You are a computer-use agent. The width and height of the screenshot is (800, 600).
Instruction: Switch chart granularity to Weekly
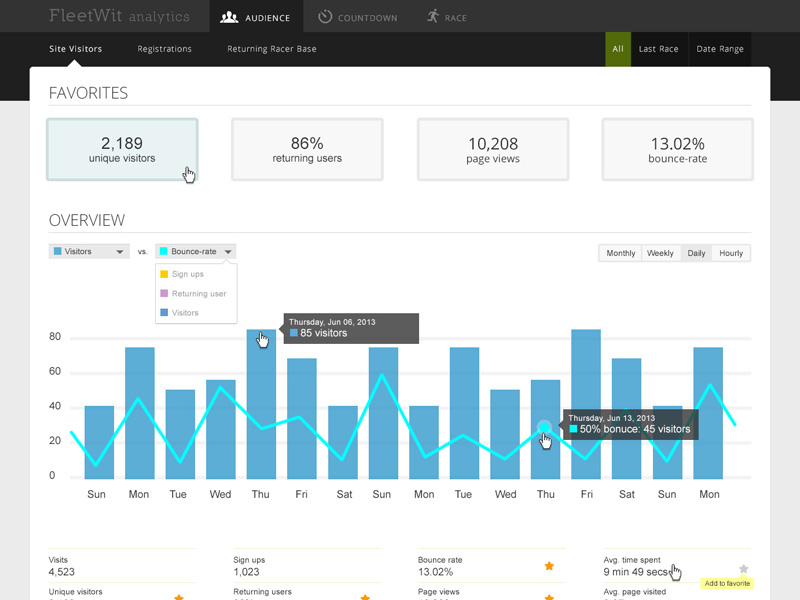[660, 253]
